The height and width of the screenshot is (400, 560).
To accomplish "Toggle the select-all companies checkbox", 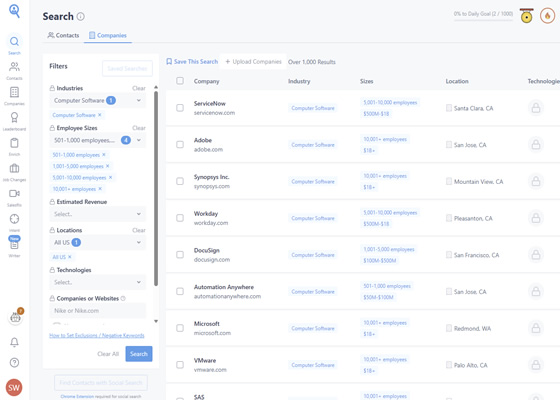I will coord(180,81).
